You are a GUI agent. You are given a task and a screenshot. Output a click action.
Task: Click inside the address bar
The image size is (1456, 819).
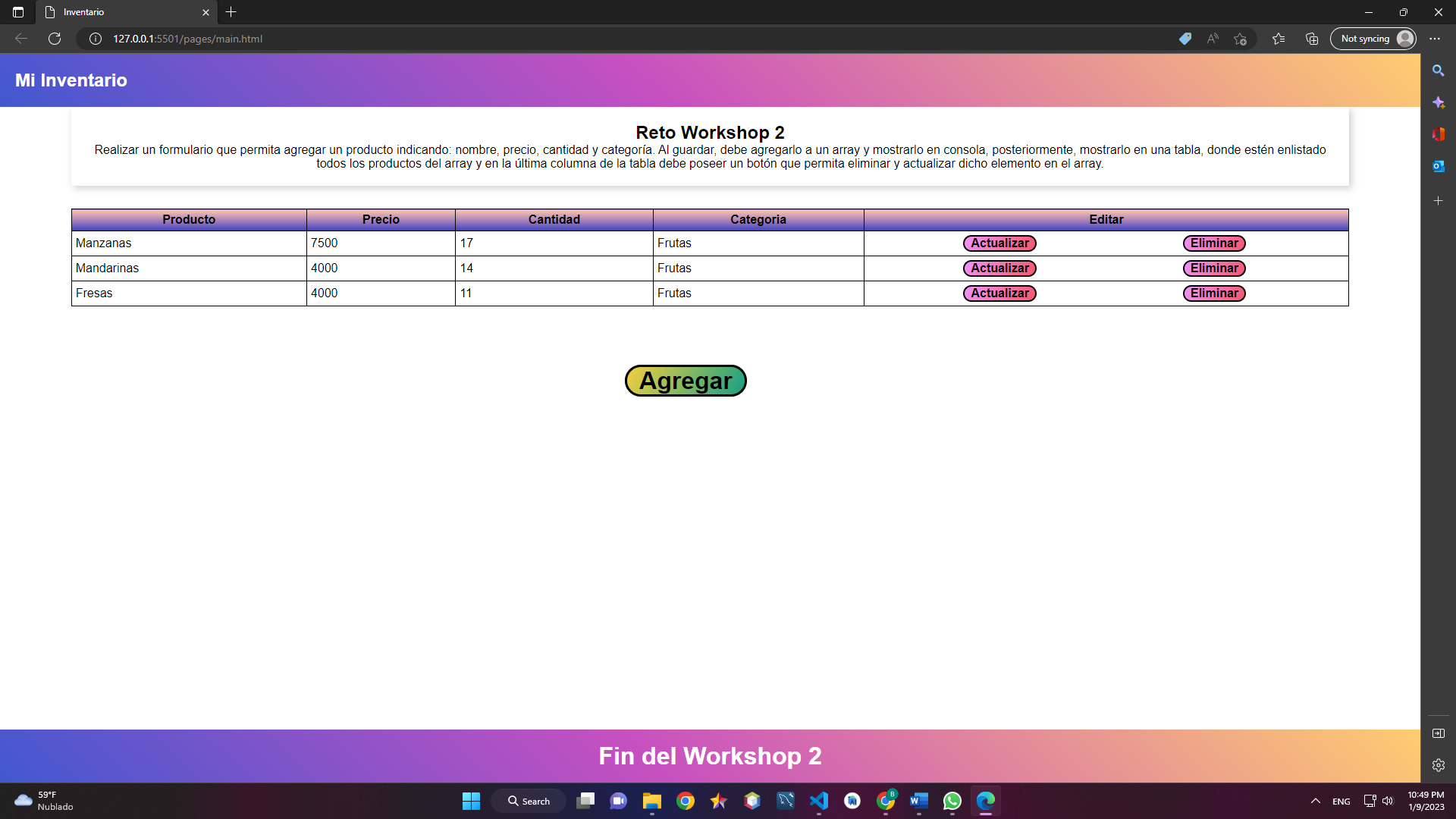(x=303, y=39)
